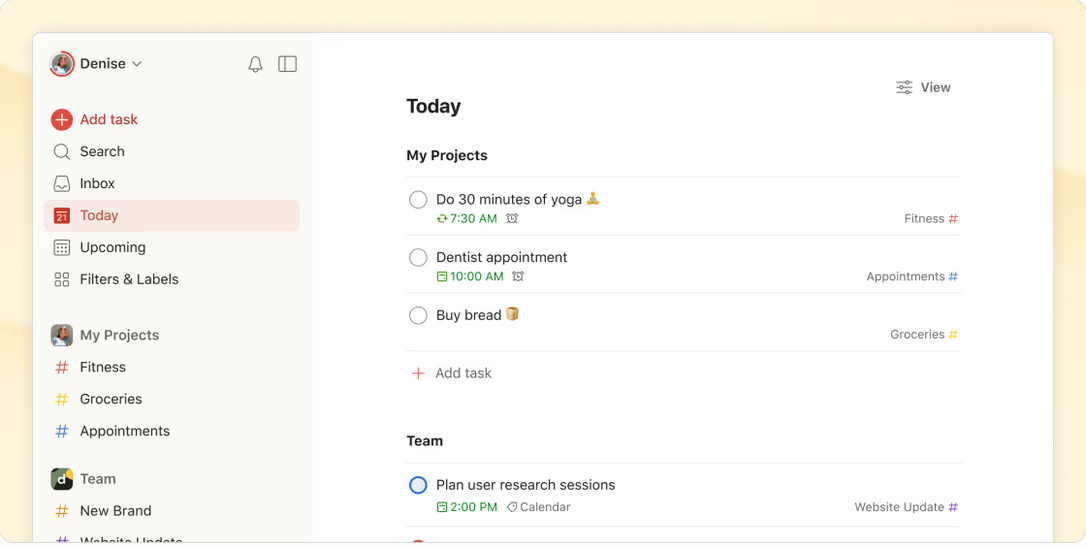
Task: Collapse sidebar with panel toggle icon
Action: tap(287, 64)
